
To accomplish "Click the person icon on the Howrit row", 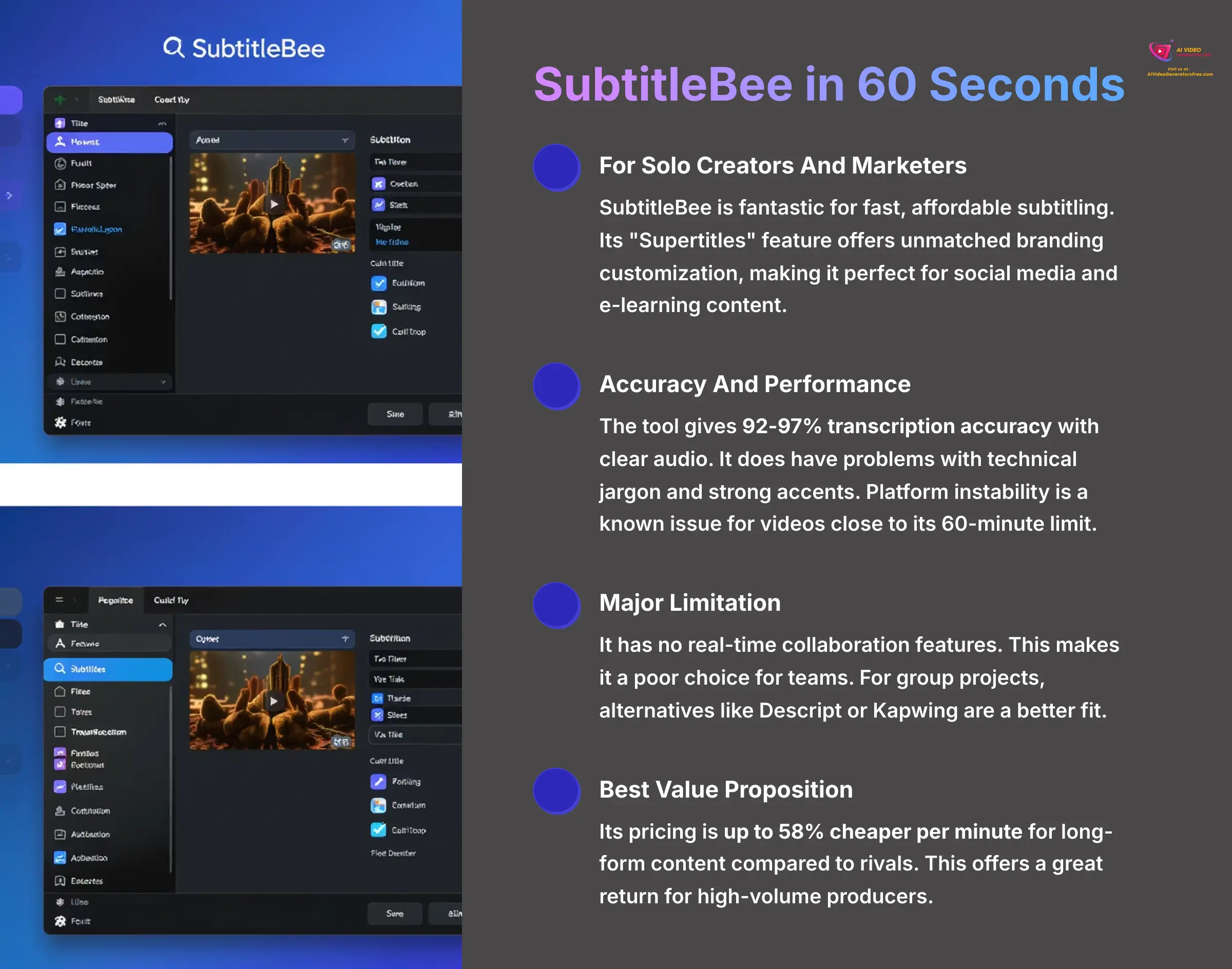I will [x=60, y=142].
